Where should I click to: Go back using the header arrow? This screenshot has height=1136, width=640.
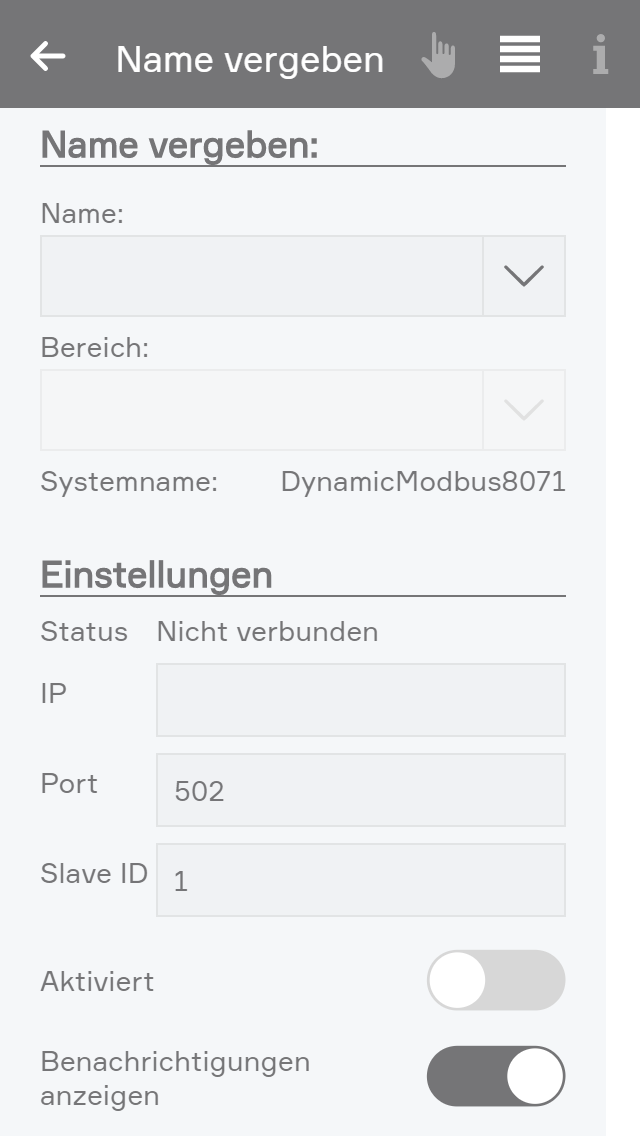tap(48, 57)
